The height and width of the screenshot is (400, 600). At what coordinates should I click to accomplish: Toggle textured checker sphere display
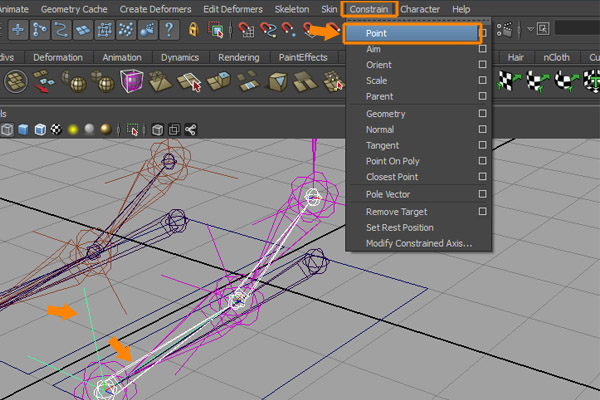tap(57, 129)
